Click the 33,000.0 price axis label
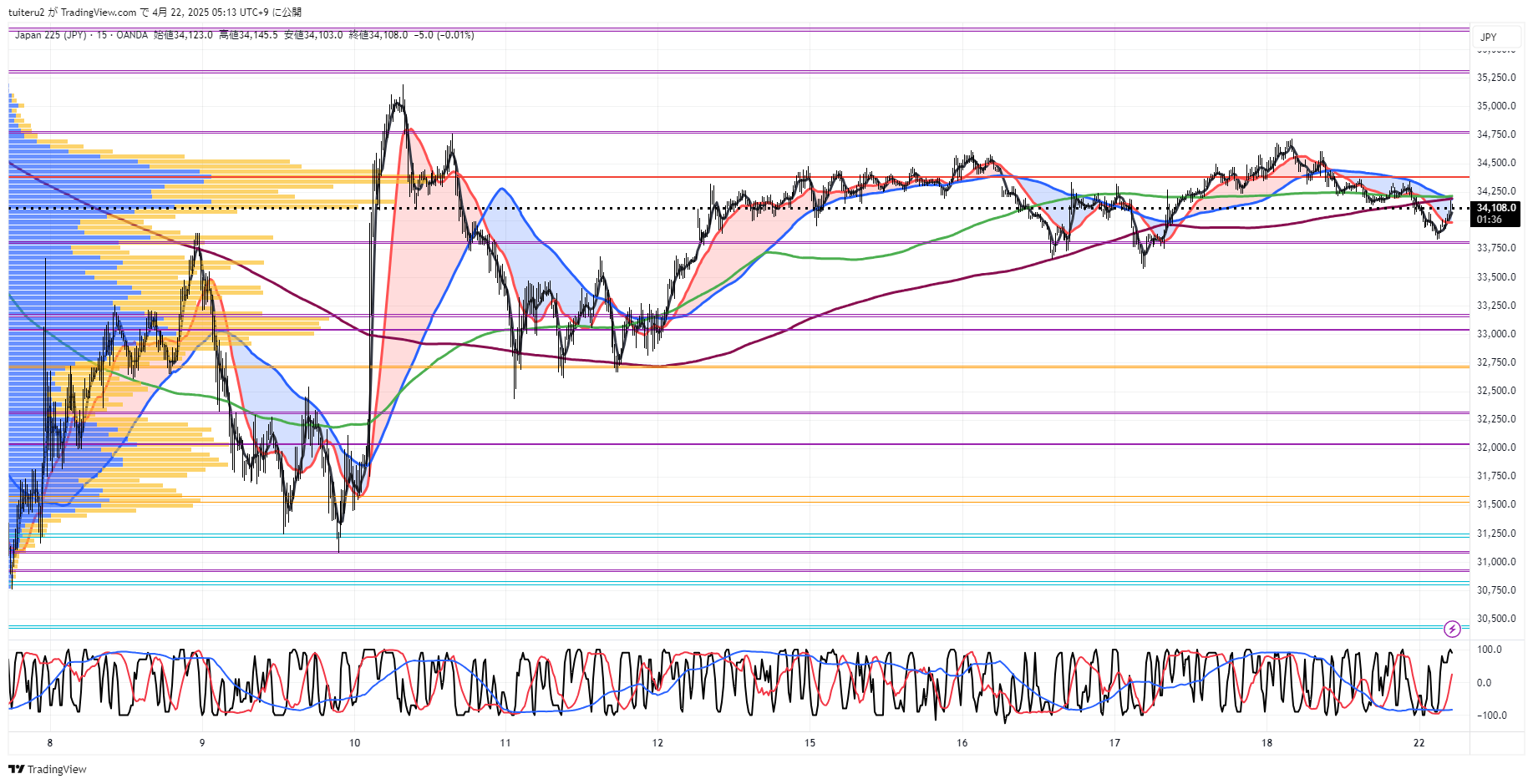 click(x=1496, y=334)
